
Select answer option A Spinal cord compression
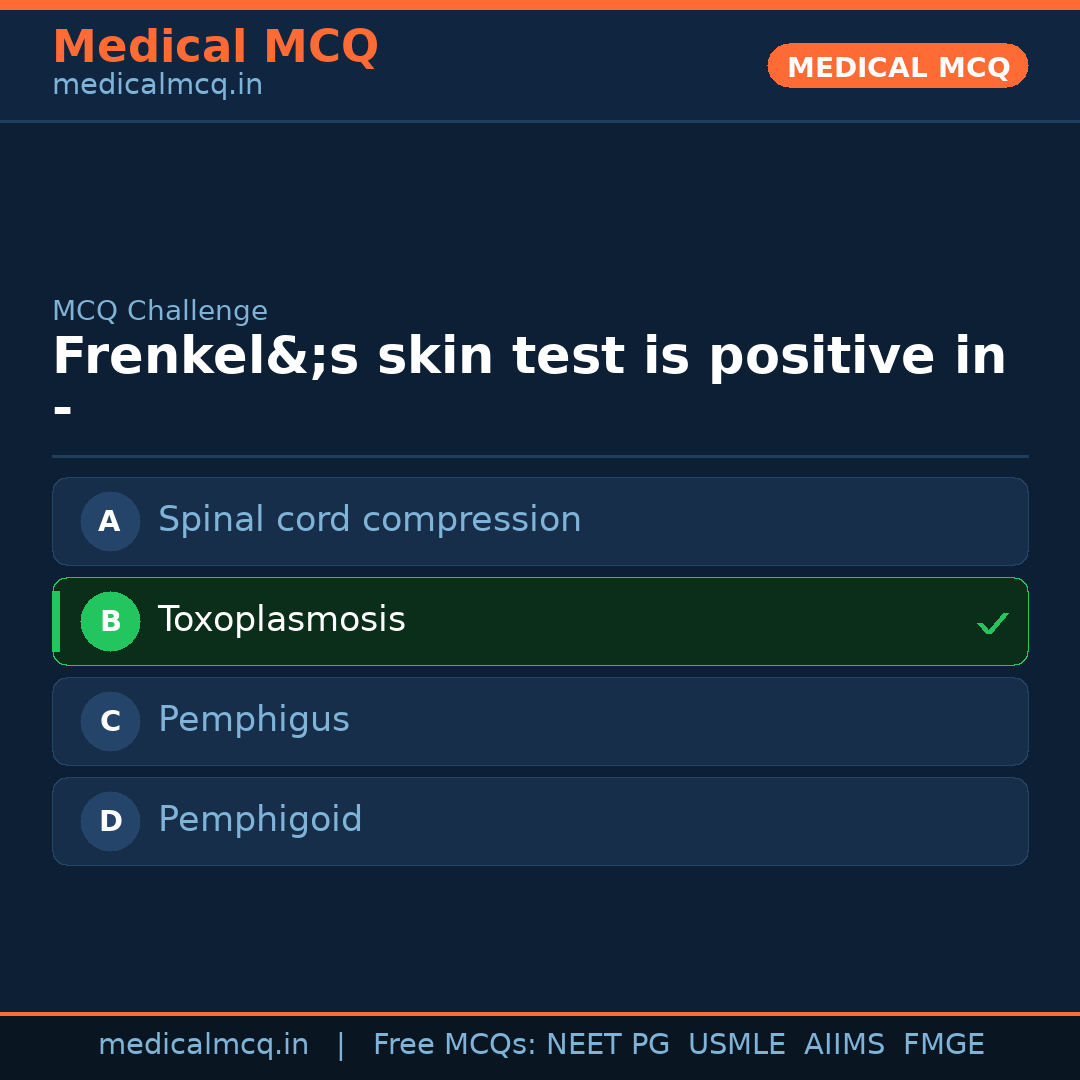pos(540,521)
